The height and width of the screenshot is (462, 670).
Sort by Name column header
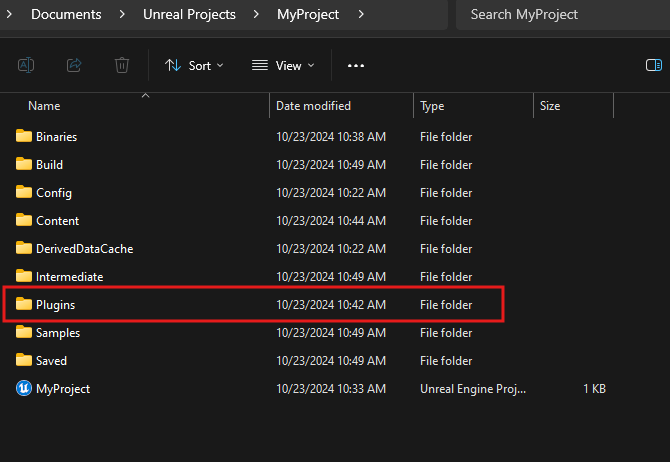coord(44,106)
